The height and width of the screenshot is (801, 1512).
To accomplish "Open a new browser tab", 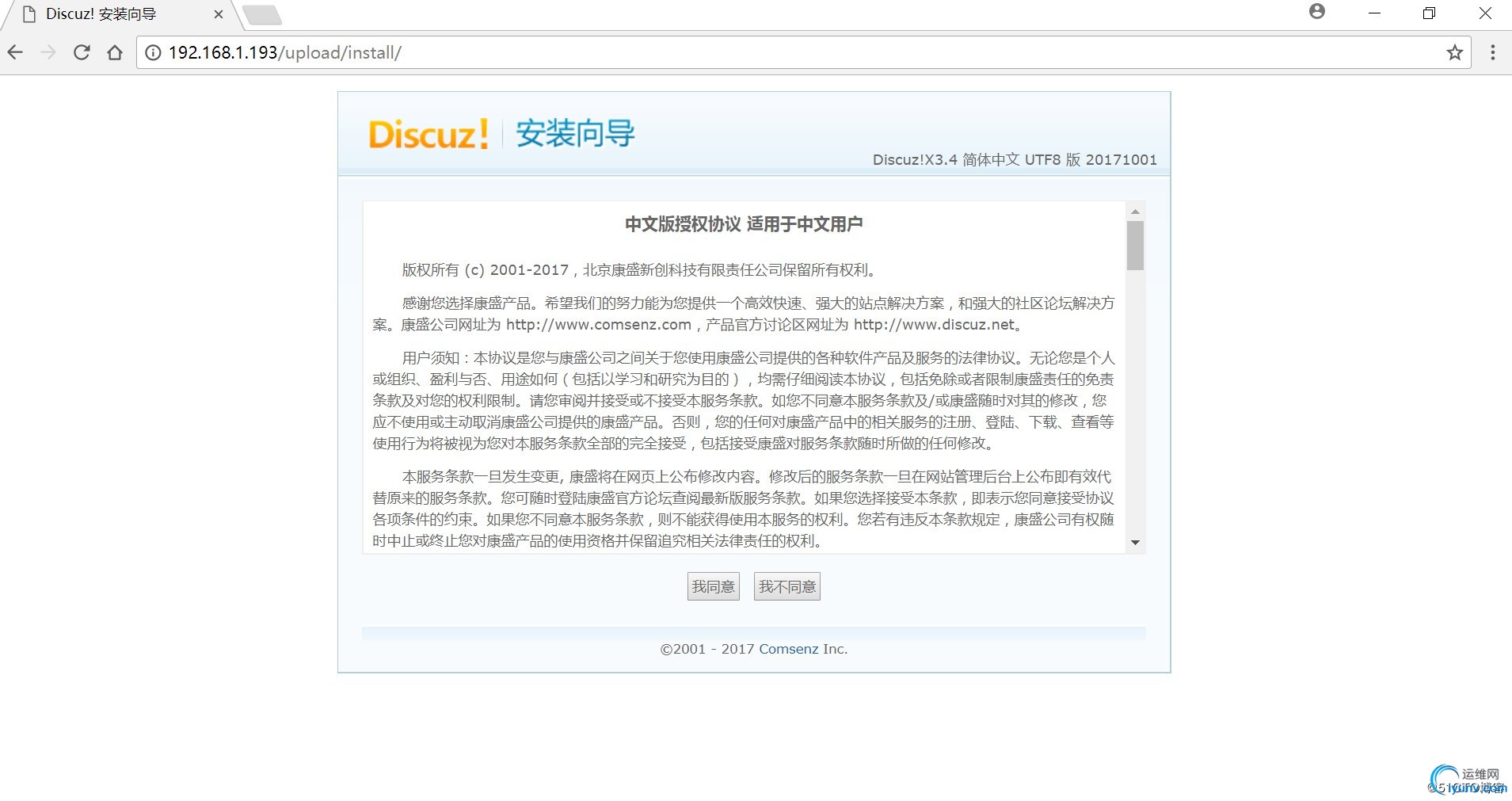I will (x=261, y=14).
